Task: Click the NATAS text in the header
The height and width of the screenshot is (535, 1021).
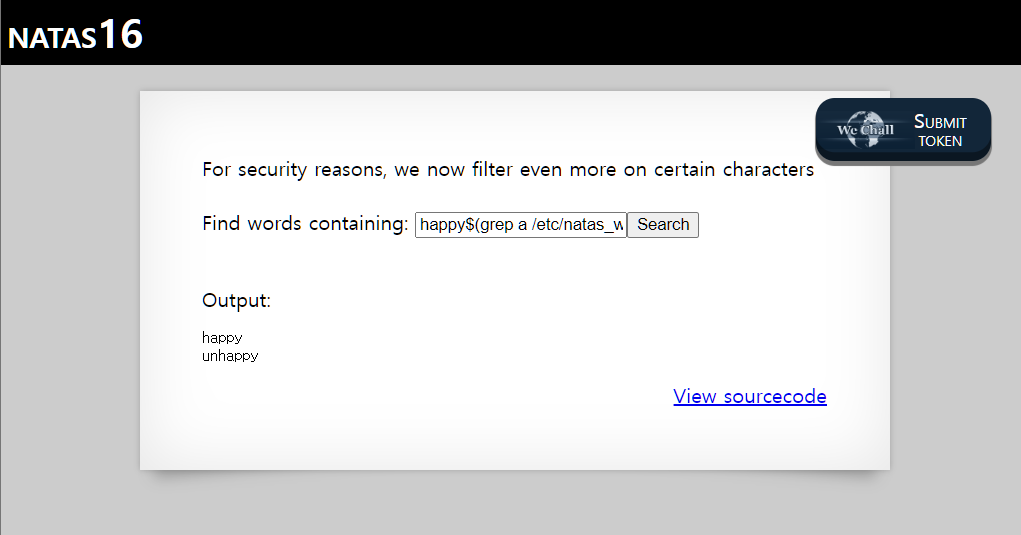Action: tap(52, 39)
